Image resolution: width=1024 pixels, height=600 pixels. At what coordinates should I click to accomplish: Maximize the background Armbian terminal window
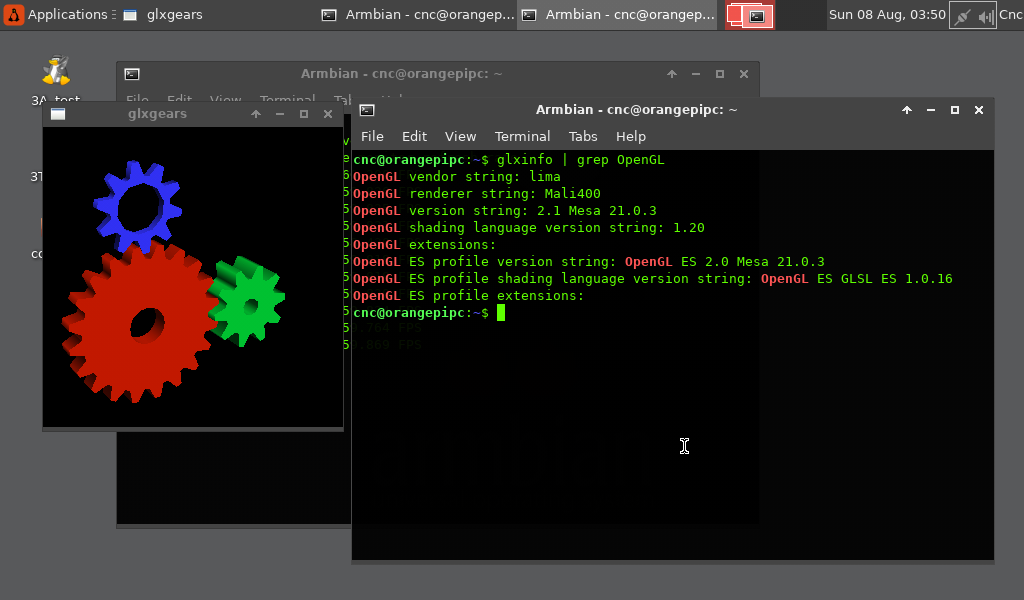pos(720,74)
